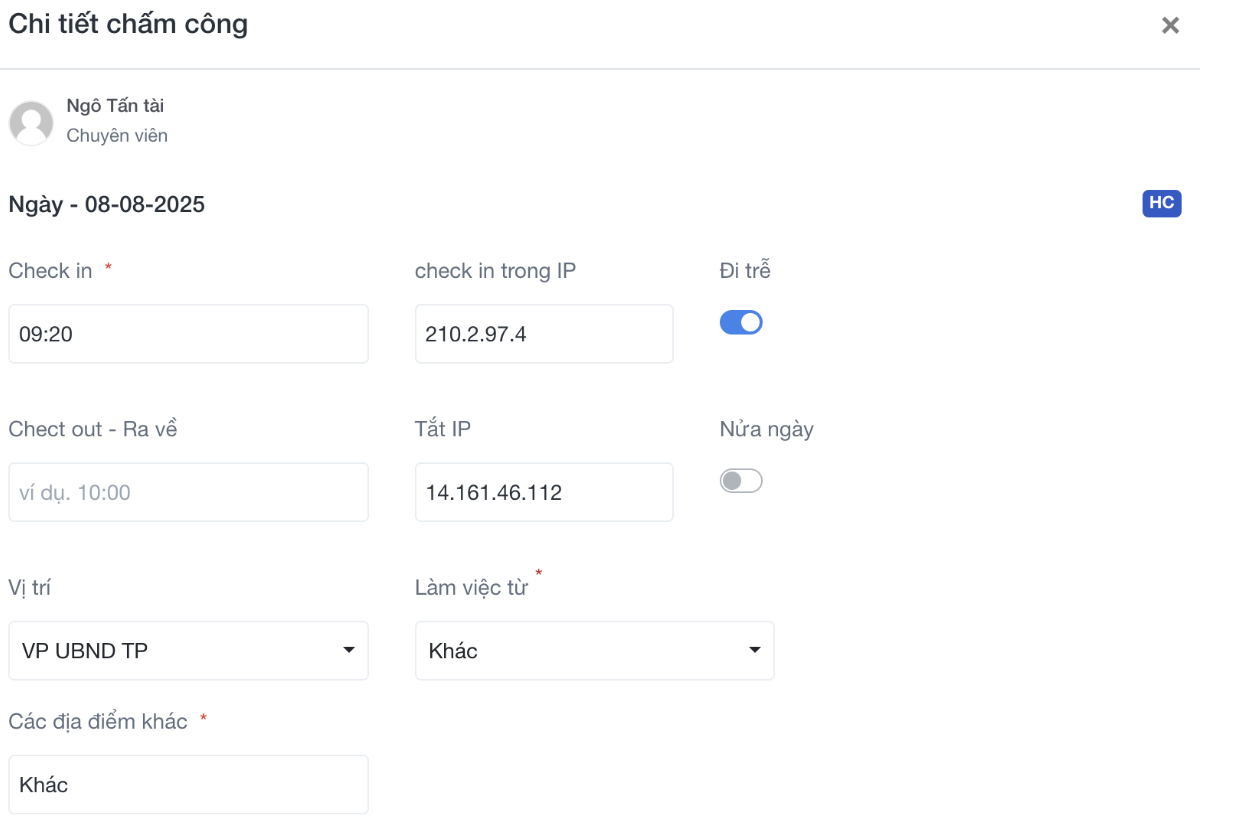Click the Chi tiết chấm công title

128,24
